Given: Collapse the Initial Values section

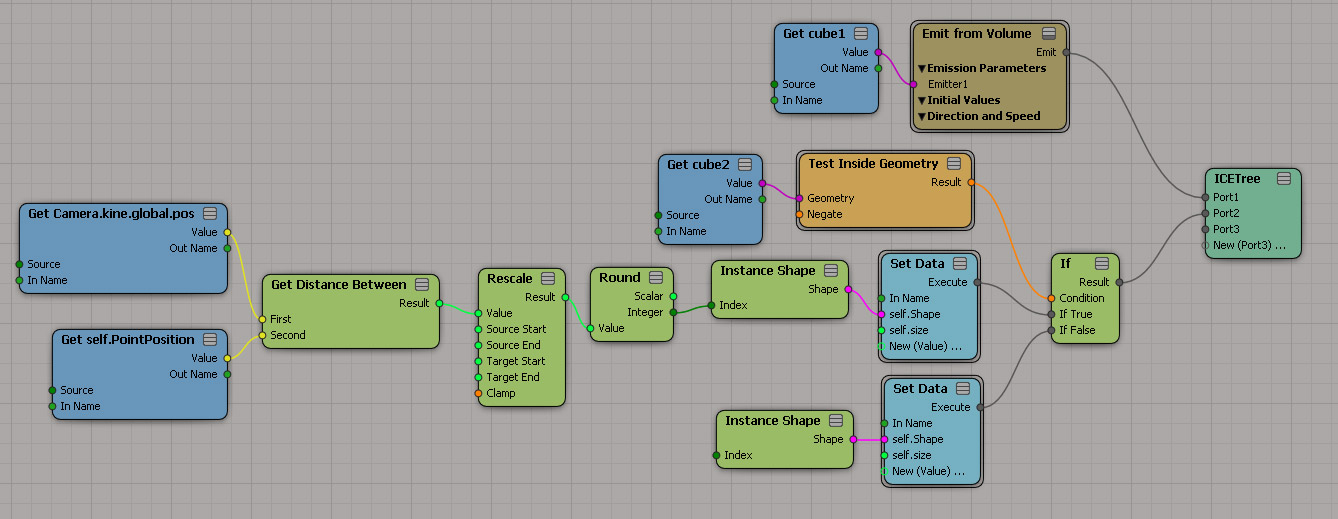Looking at the screenshot, I should pos(922,101).
